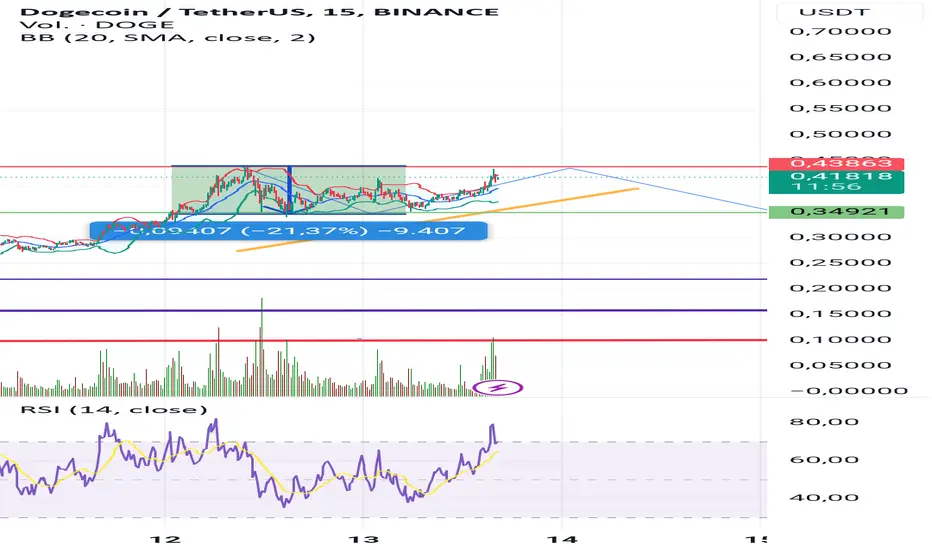Click the USDT currency button
932x550 pixels.
click(834, 12)
